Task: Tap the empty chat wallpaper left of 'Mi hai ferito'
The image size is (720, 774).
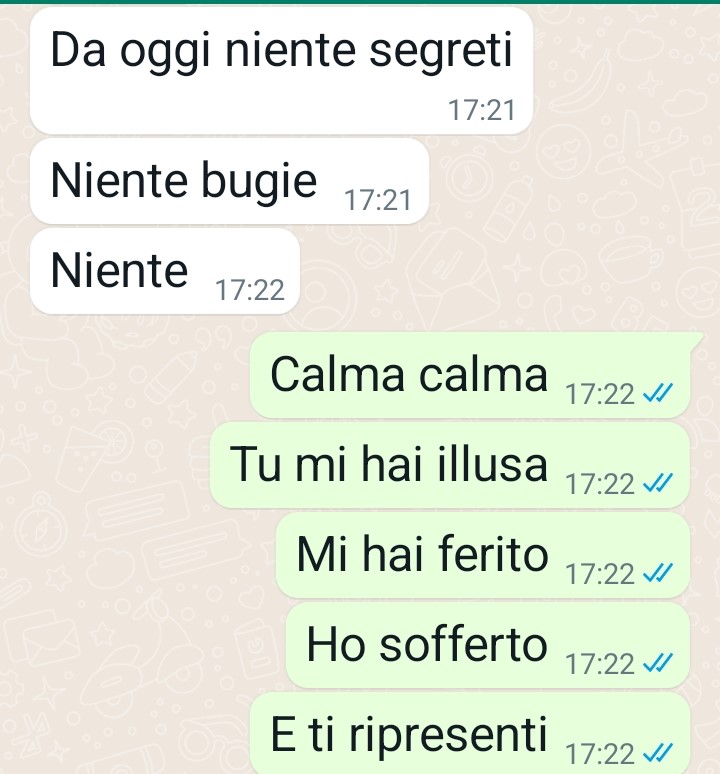Action: (x=138, y=555)
